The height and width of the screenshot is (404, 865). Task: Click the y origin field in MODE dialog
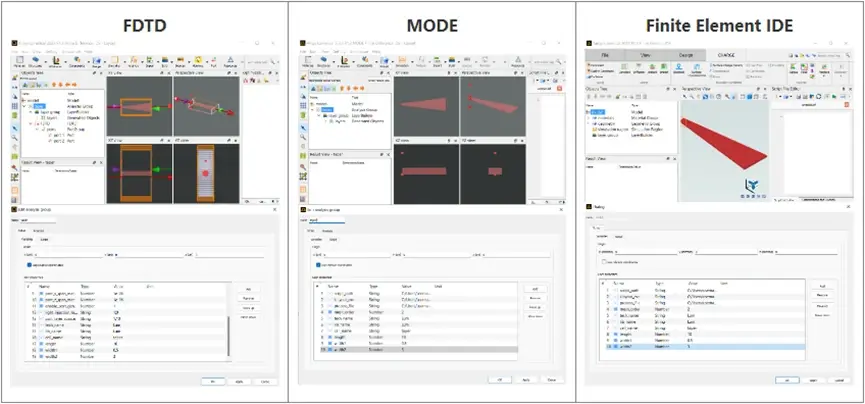point(437,254)
